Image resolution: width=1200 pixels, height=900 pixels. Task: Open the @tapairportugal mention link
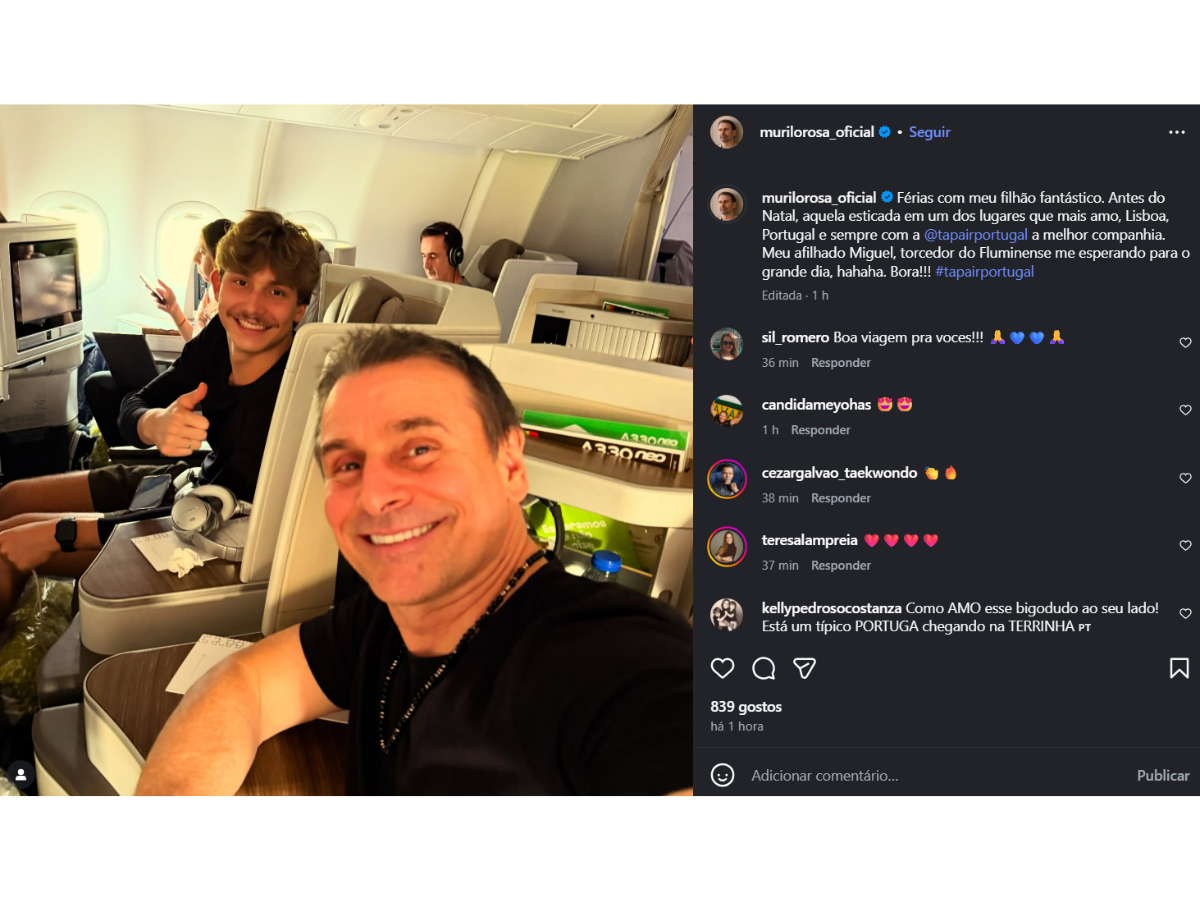[x=975, y=235]
